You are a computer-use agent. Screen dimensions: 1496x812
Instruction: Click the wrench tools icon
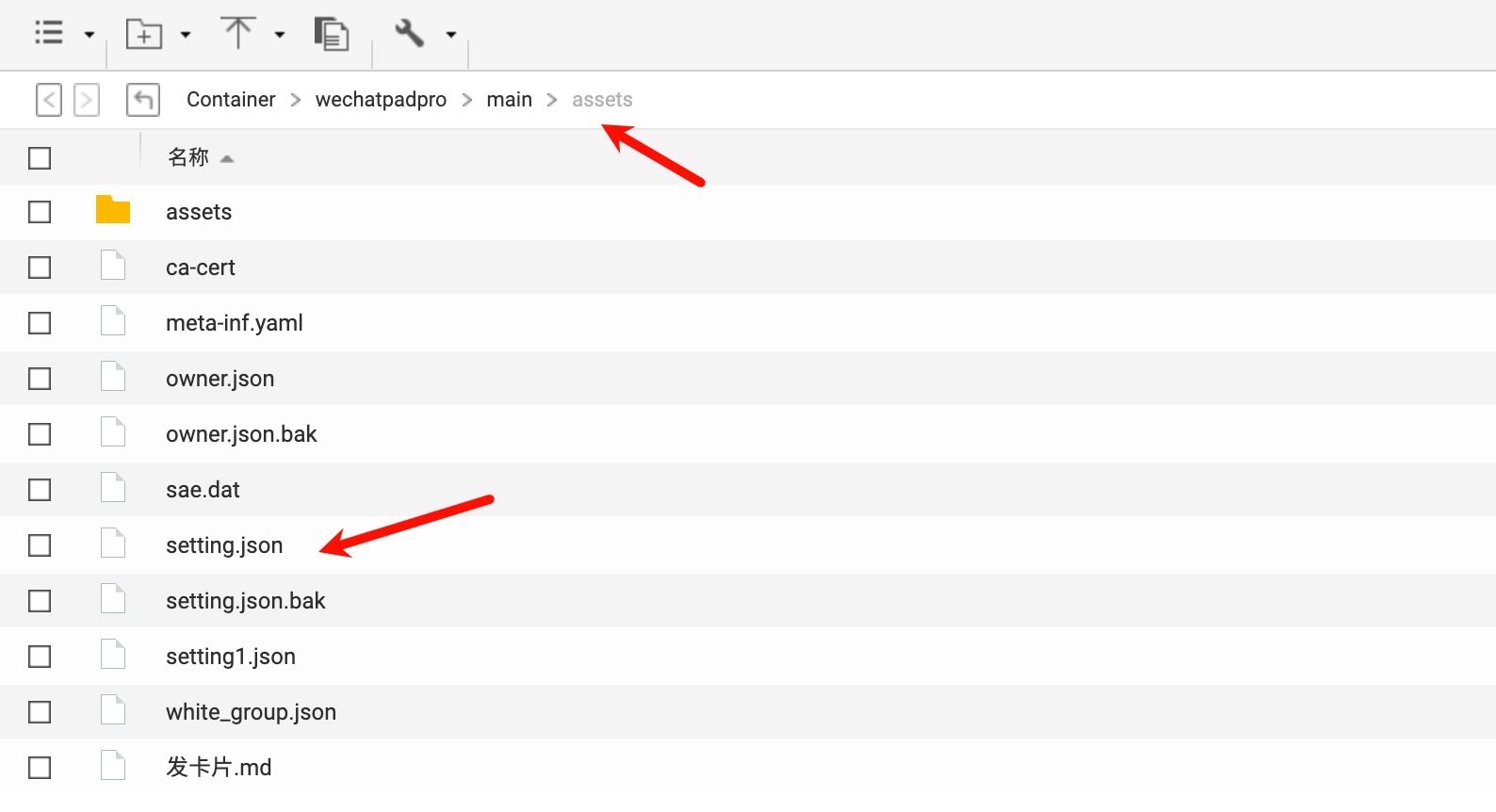coord(409,33)
